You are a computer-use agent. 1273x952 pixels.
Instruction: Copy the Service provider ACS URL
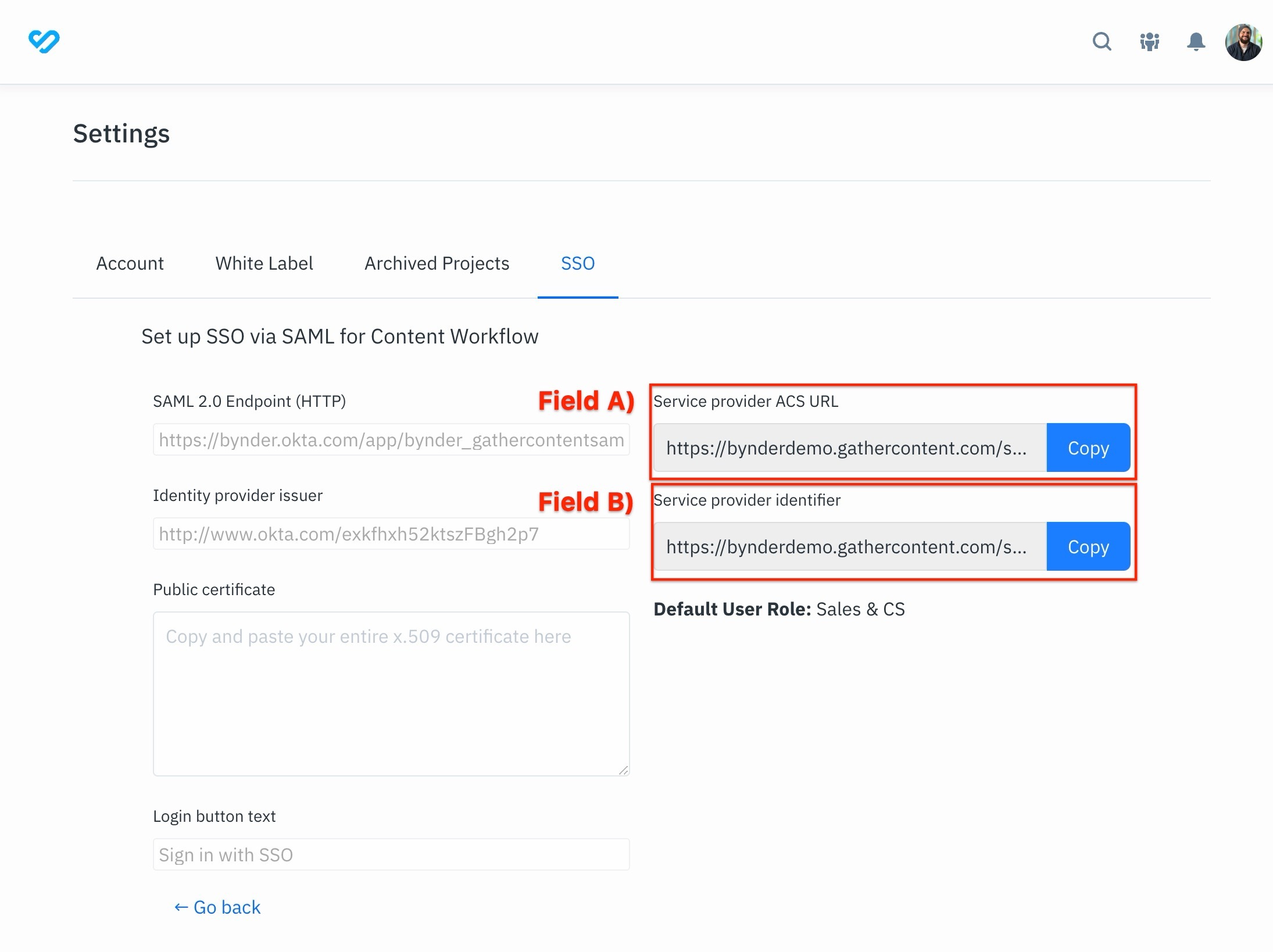1088,448
